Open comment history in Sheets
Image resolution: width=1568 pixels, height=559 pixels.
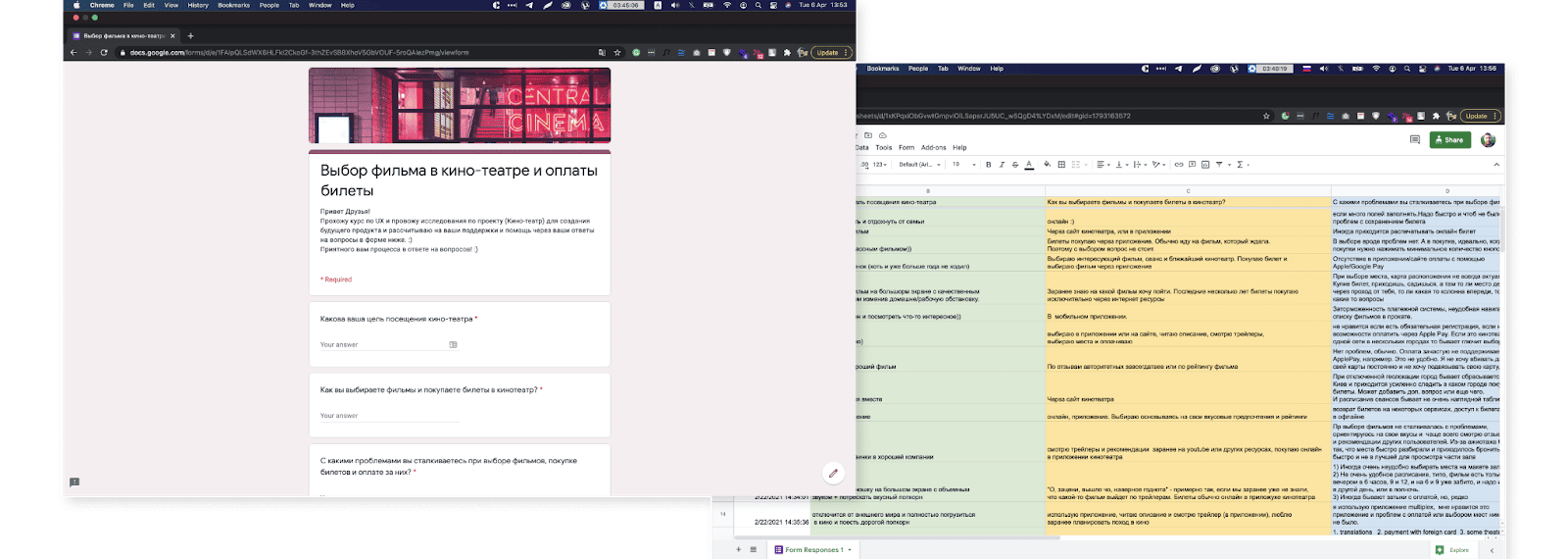[1414, 140]
